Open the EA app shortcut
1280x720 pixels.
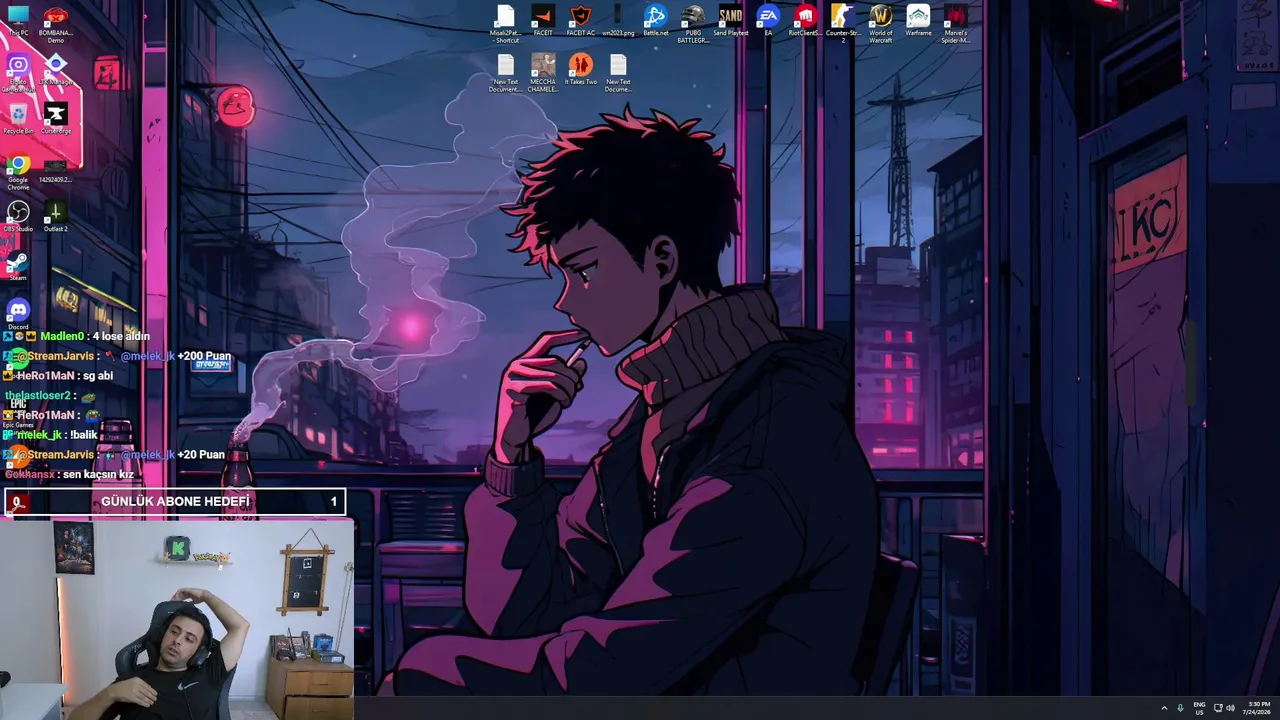(x=768, y=21)
